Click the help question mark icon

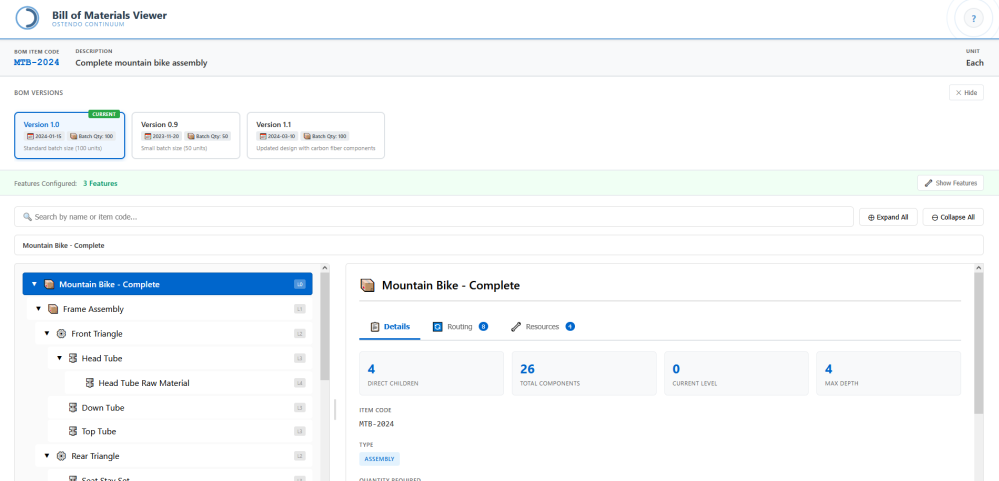(x=972, y=19)
